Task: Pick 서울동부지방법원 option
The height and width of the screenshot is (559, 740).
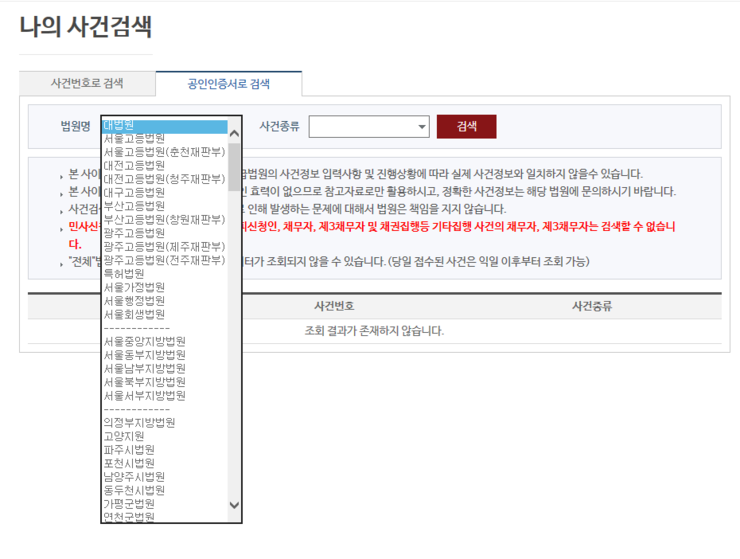Action: coord(165,355)
